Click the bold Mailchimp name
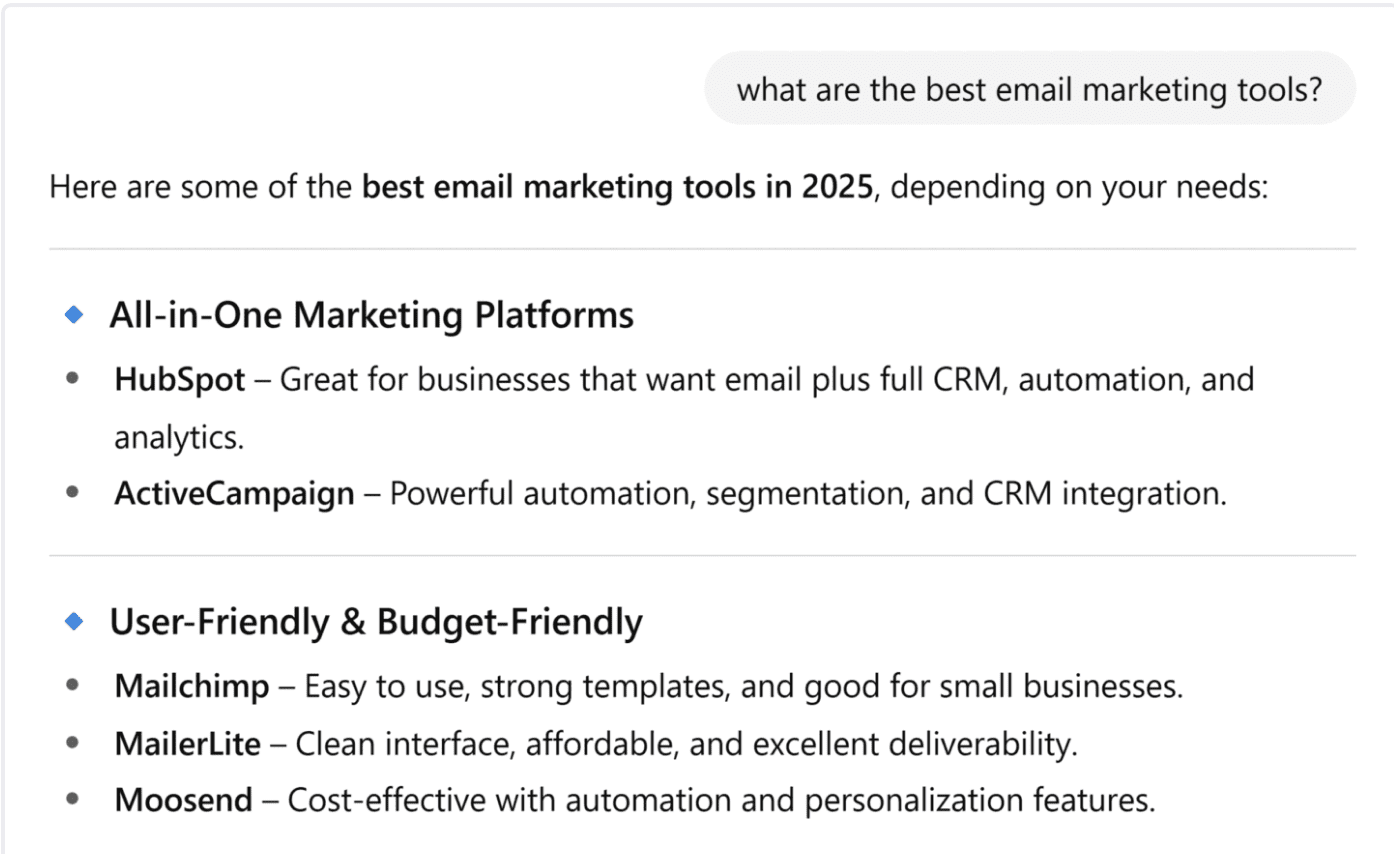Screen dimensions: 1394x854 (x=192, y=686)
